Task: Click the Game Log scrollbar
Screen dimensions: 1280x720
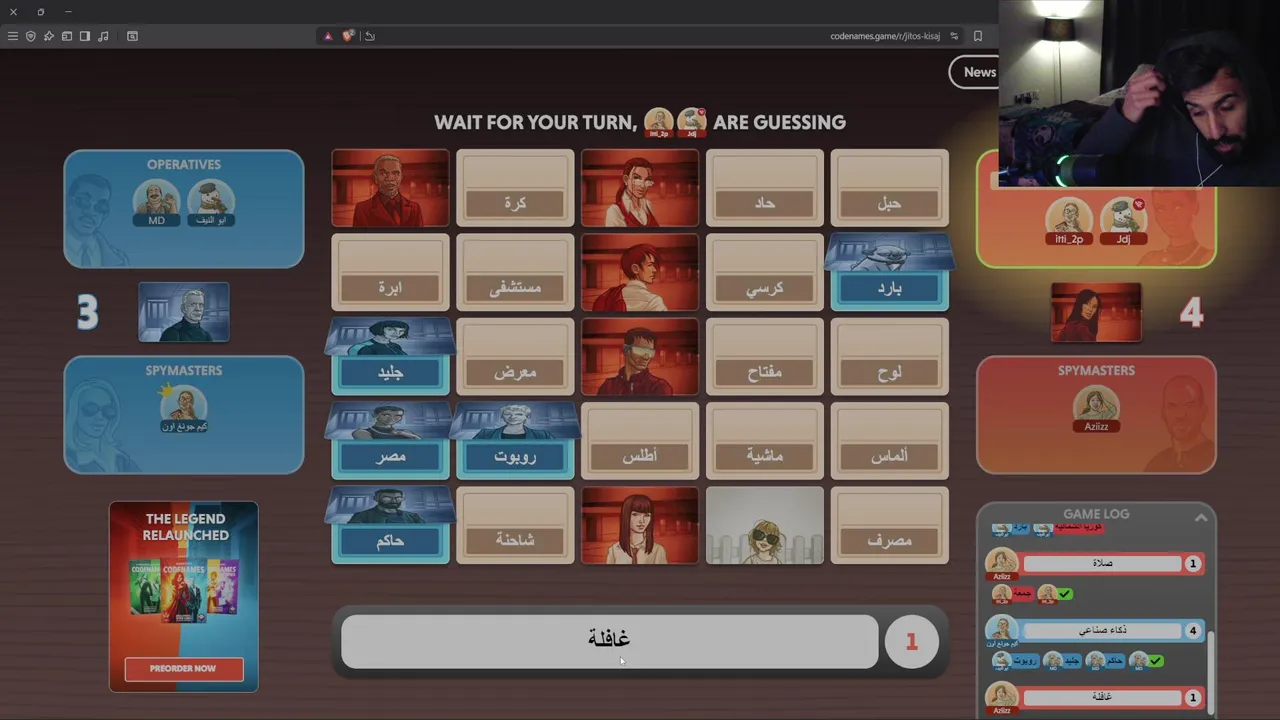Action: click(x=1211, y=672)
